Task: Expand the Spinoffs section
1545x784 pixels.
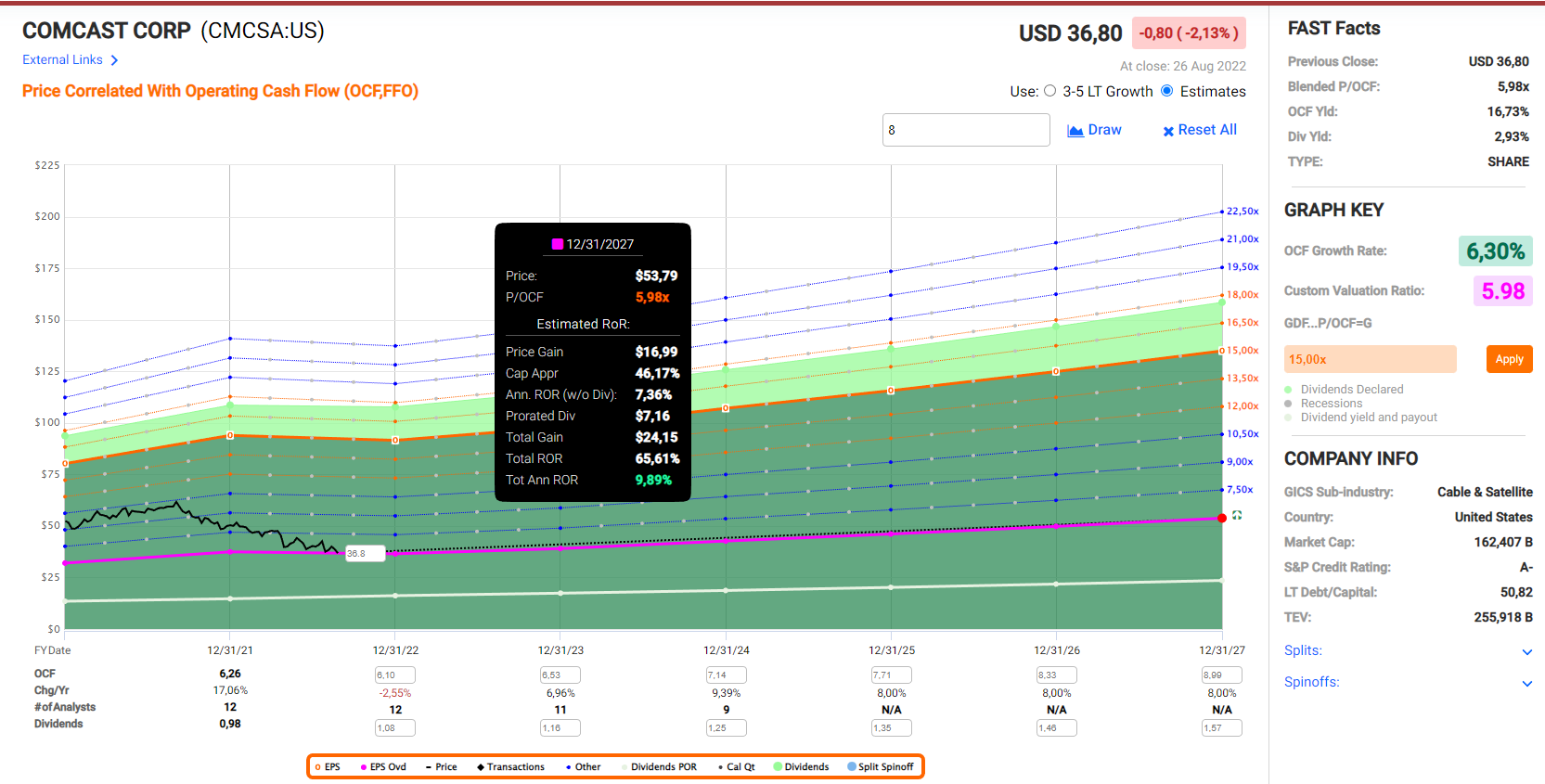Action: coord(1526,683)
